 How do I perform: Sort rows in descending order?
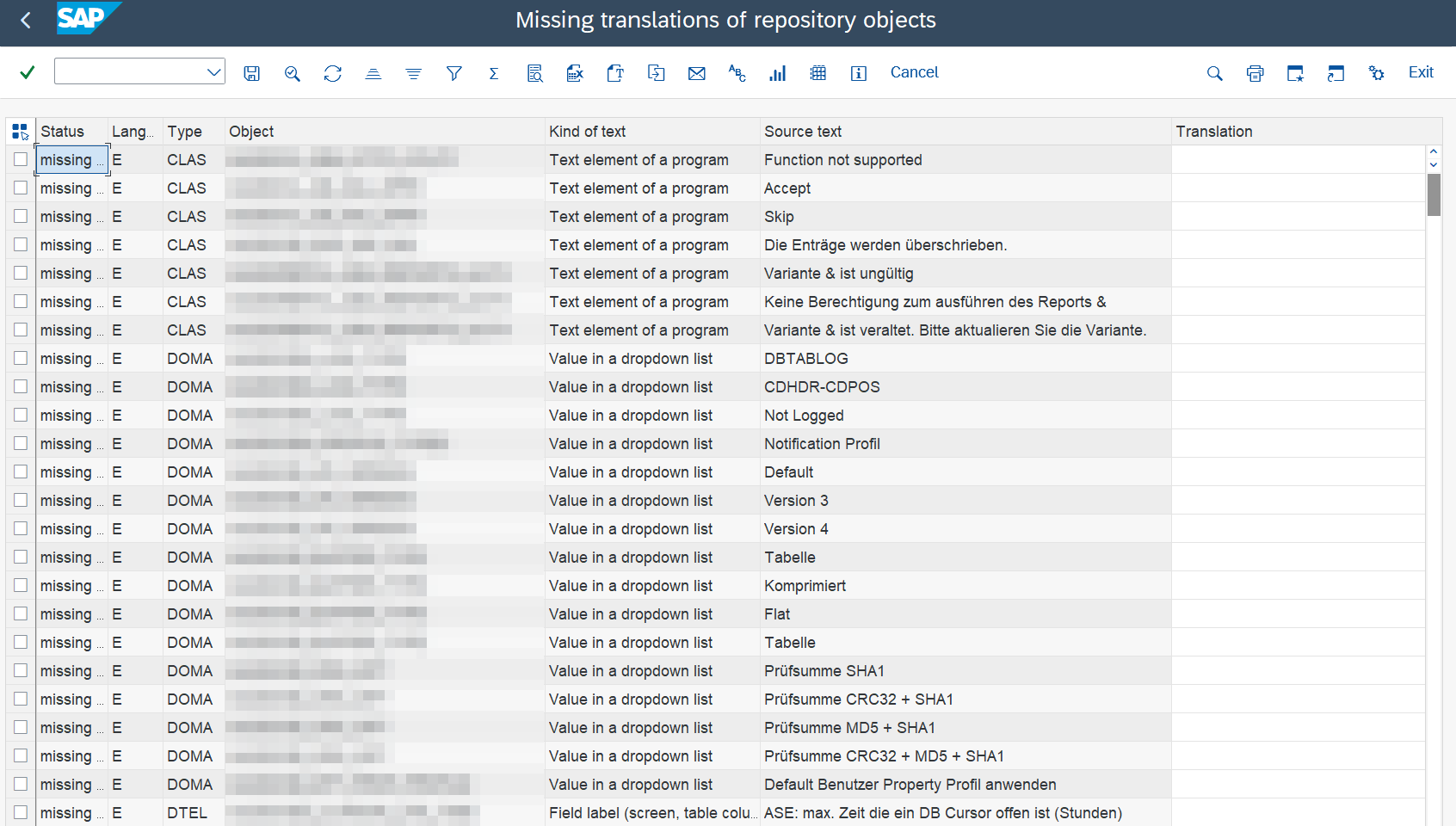(x=414, y=73)
